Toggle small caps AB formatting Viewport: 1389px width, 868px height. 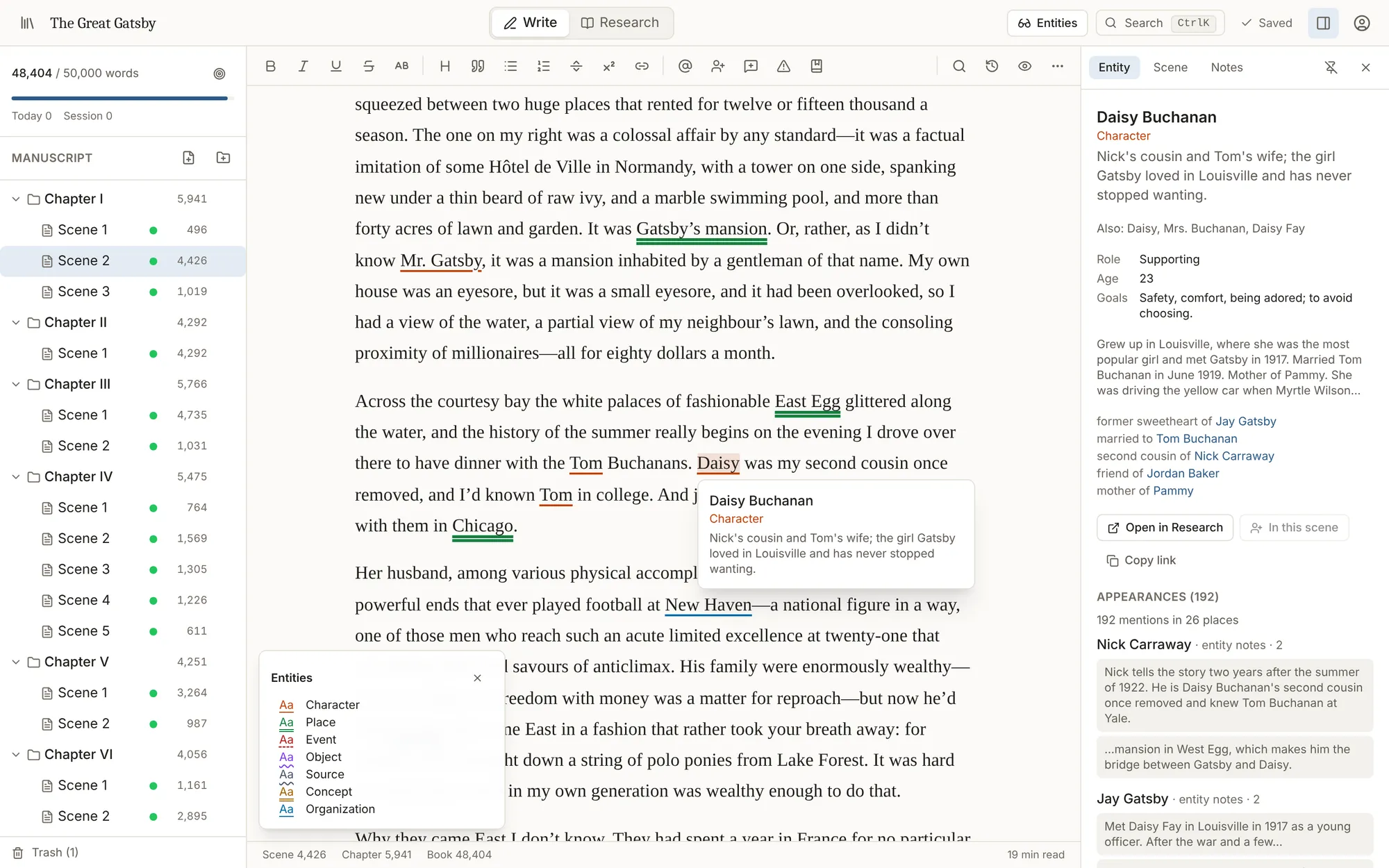point(401,66)
